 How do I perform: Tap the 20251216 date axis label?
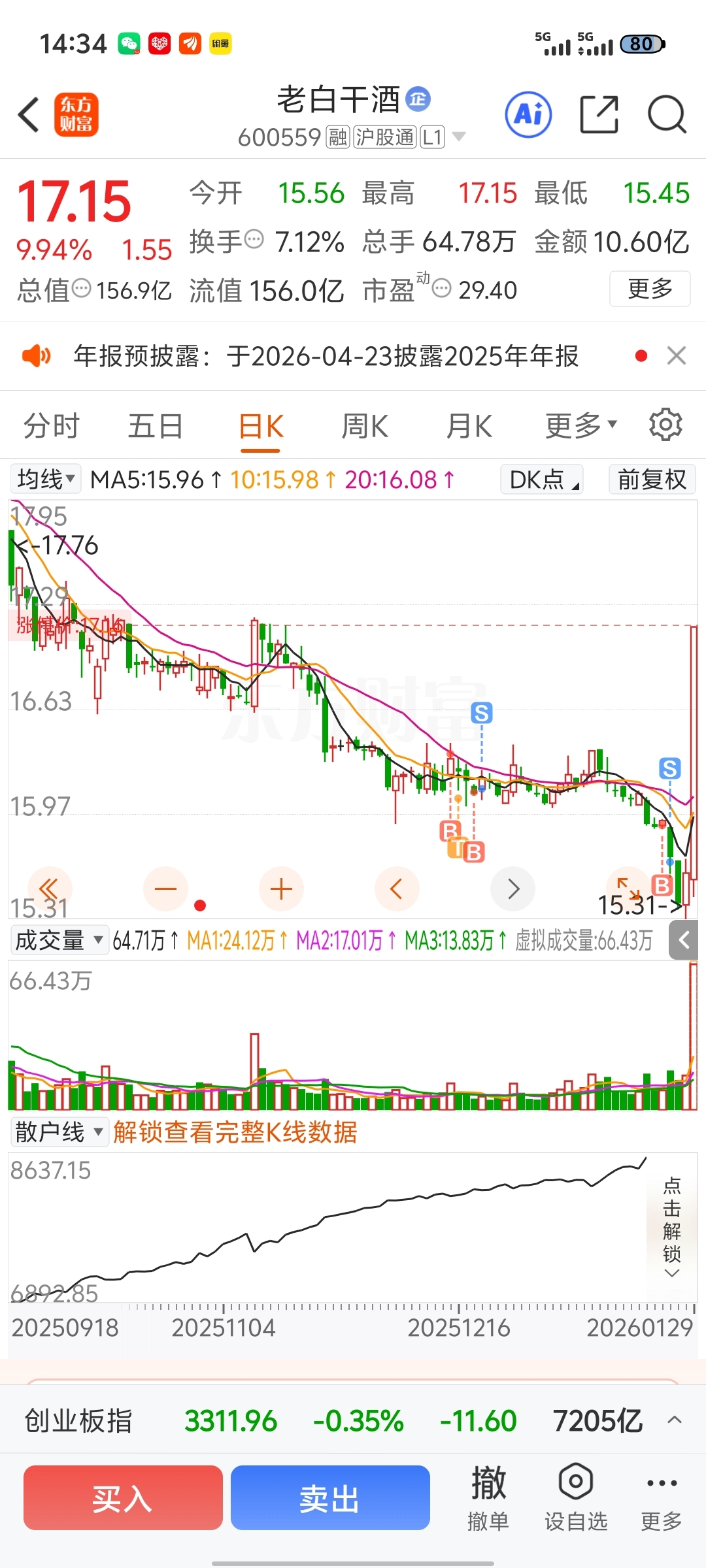click(x=459, y=1328)
